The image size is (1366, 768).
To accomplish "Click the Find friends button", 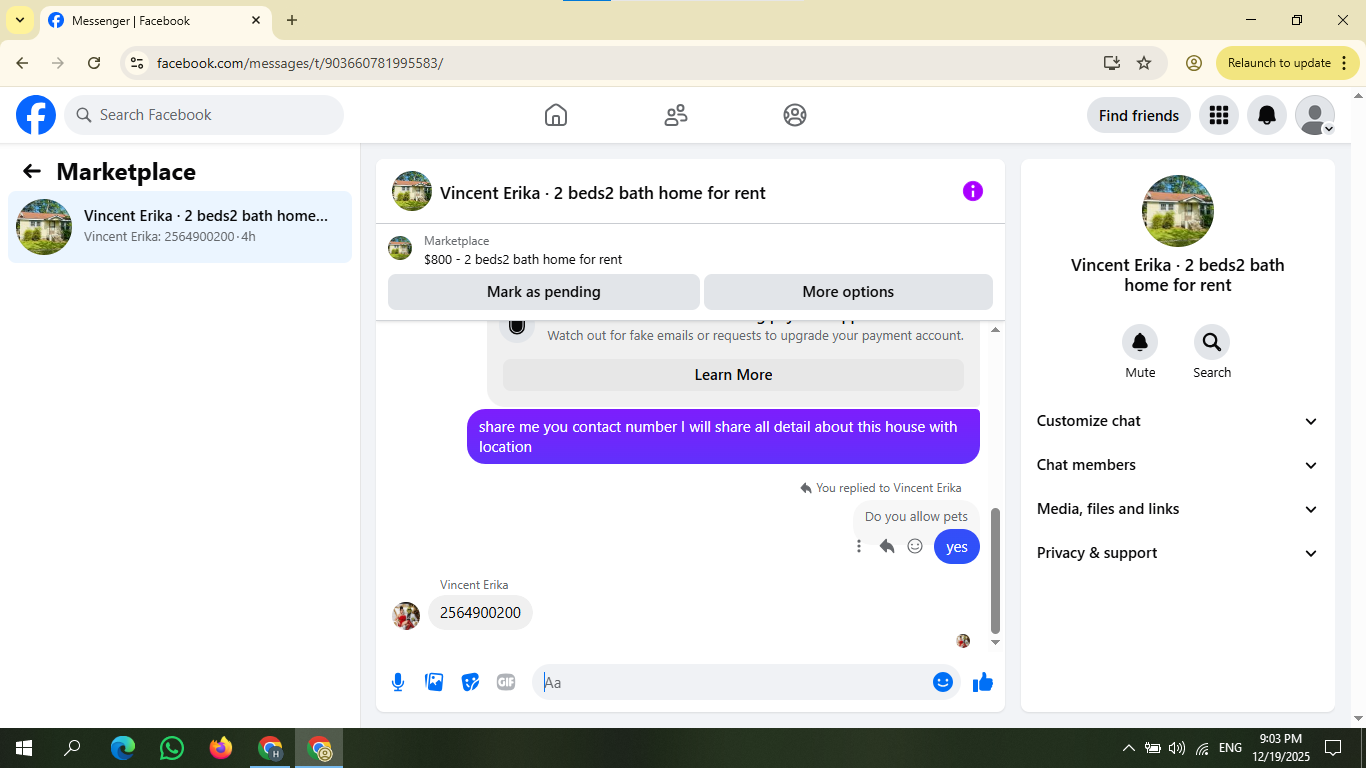I will [x=1139, y=115].
